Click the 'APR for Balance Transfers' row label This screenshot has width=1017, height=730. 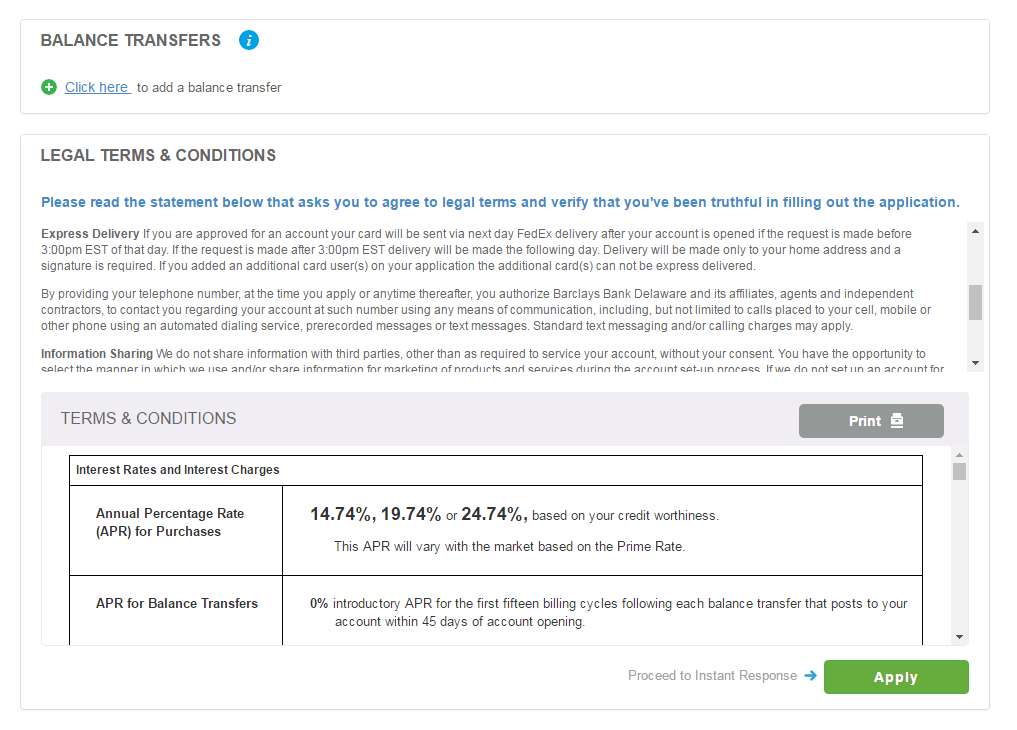pyautogui.click(x=177, y=604)
